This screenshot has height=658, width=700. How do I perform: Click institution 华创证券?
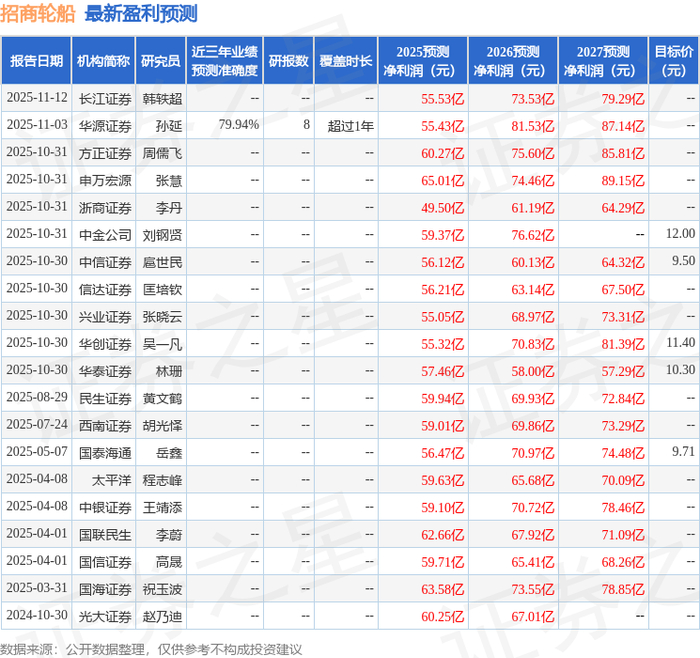coord(105,344)
